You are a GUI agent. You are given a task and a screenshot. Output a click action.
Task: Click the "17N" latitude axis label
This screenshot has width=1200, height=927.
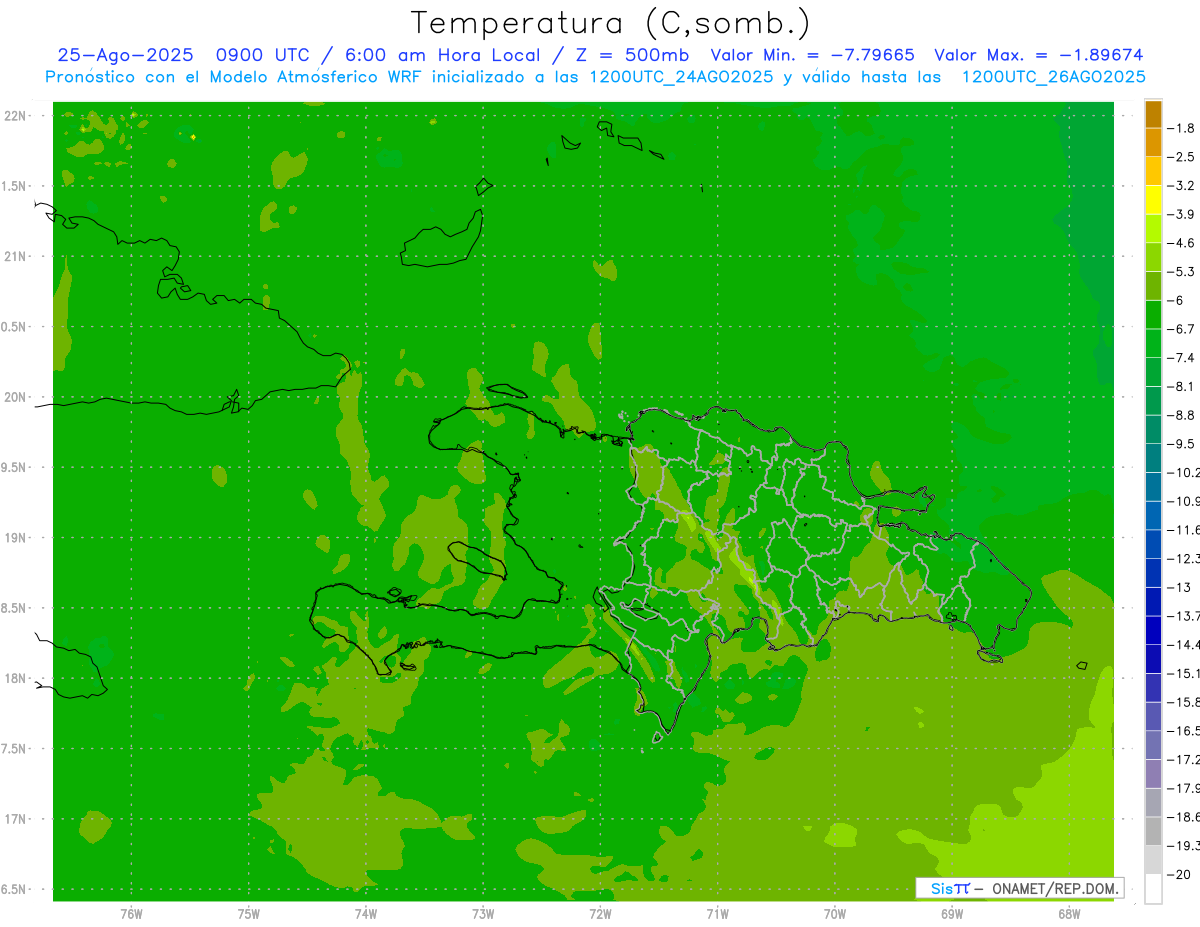14,819
